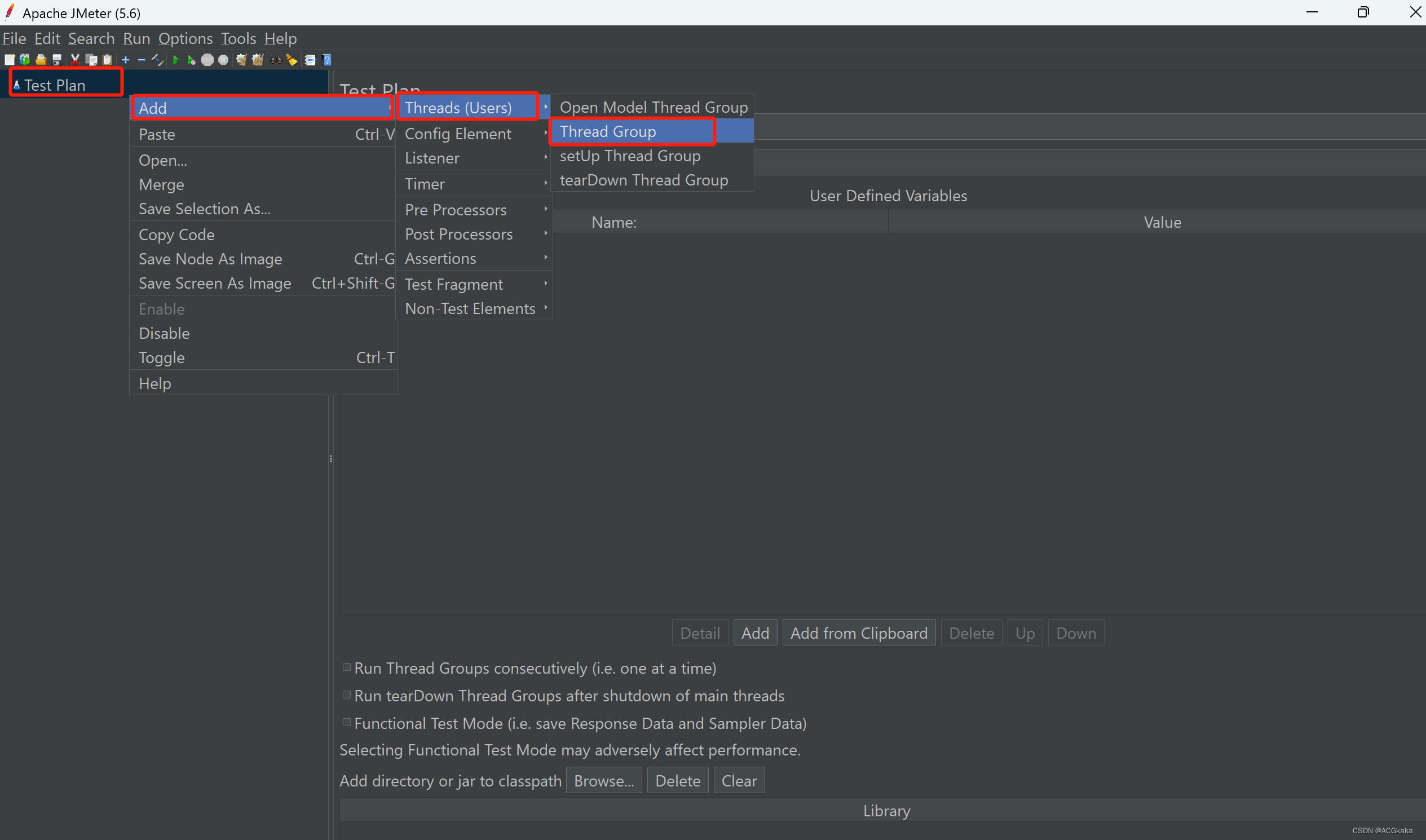This screenshot has width=1426, height=840.
Task: Click the Help question mark toolbar icon
Action: (326, 60)
